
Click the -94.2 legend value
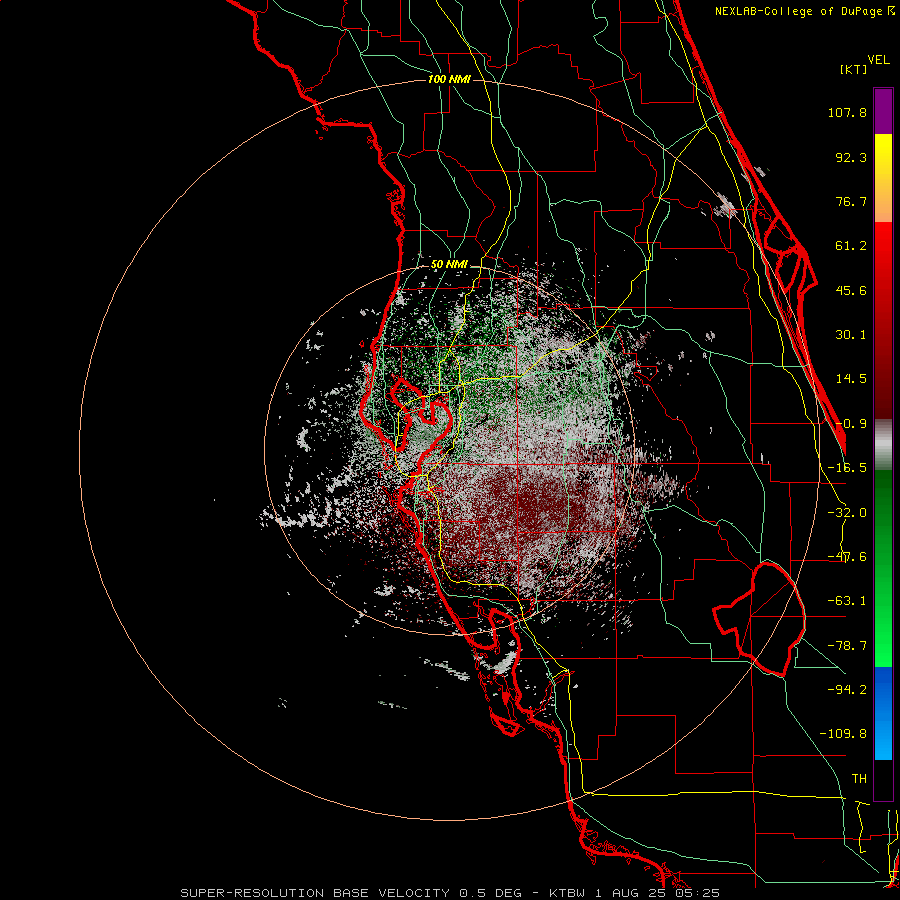coord(847,689)
